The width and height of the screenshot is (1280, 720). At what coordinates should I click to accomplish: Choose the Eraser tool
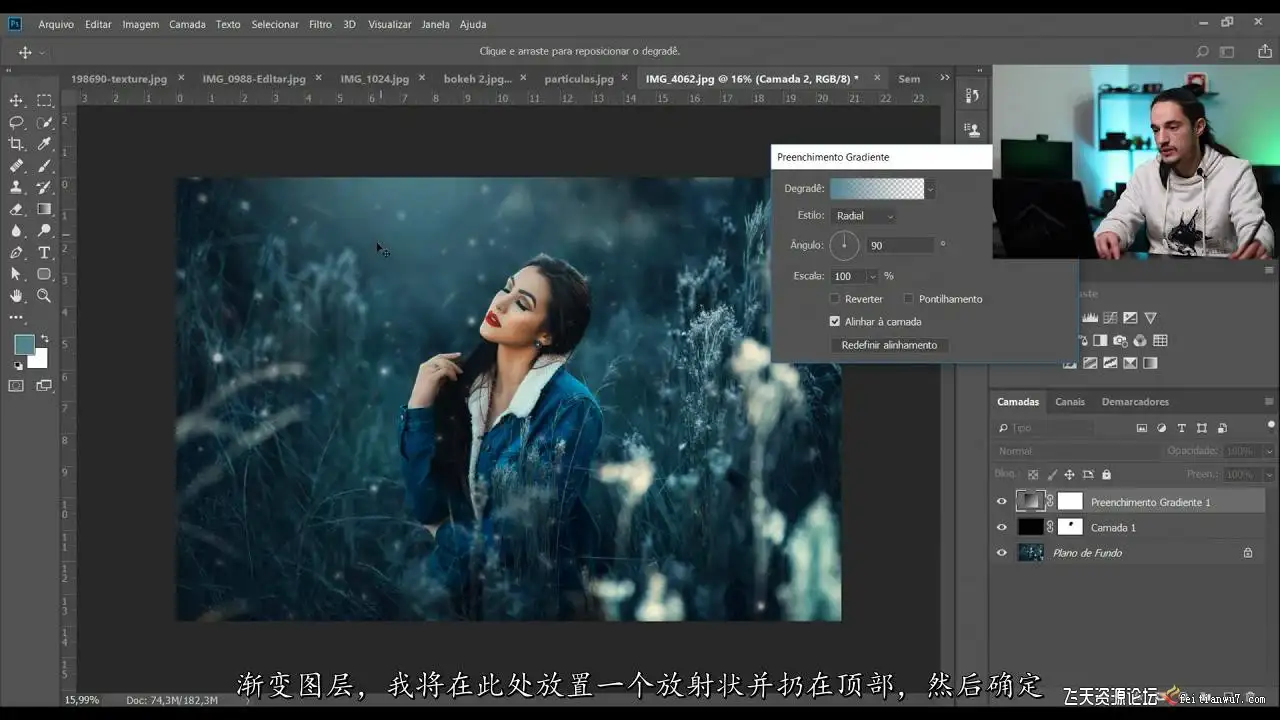(16, 209)
